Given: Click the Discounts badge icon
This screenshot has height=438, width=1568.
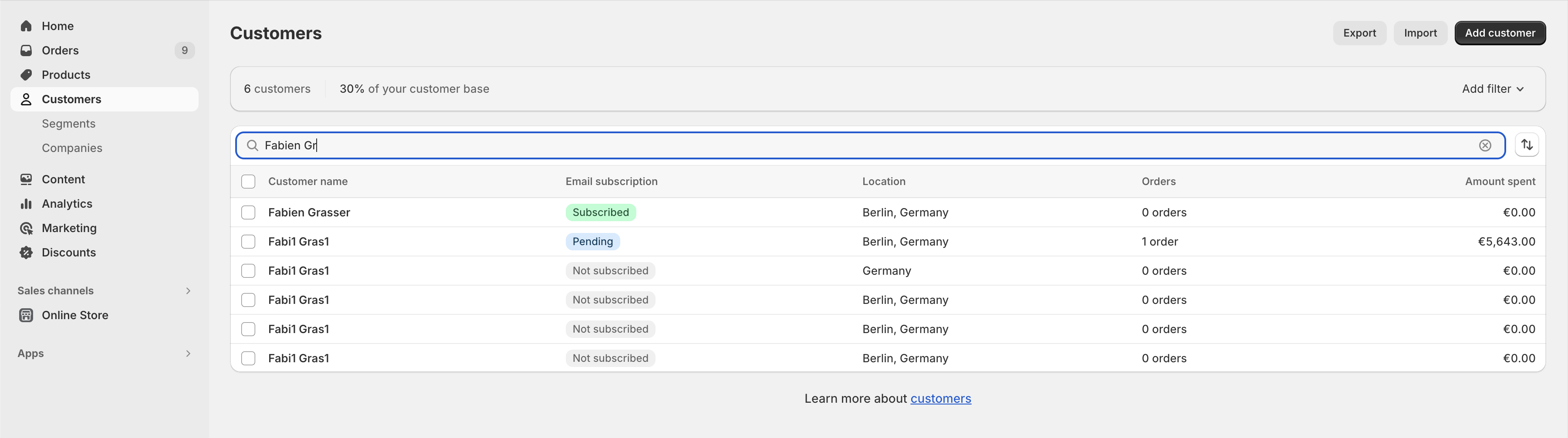Looking at the screenshot, I should (26, 253).
